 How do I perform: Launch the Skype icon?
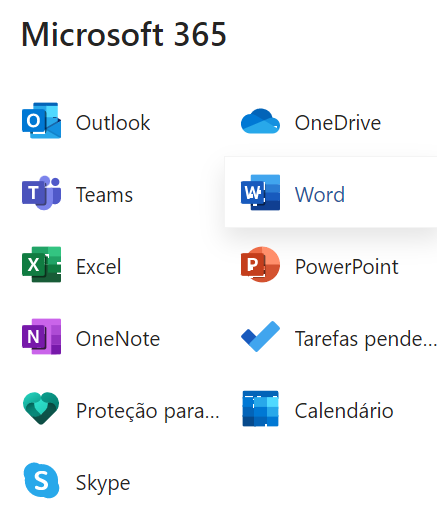pyautogui.click(x=41, y=481)
